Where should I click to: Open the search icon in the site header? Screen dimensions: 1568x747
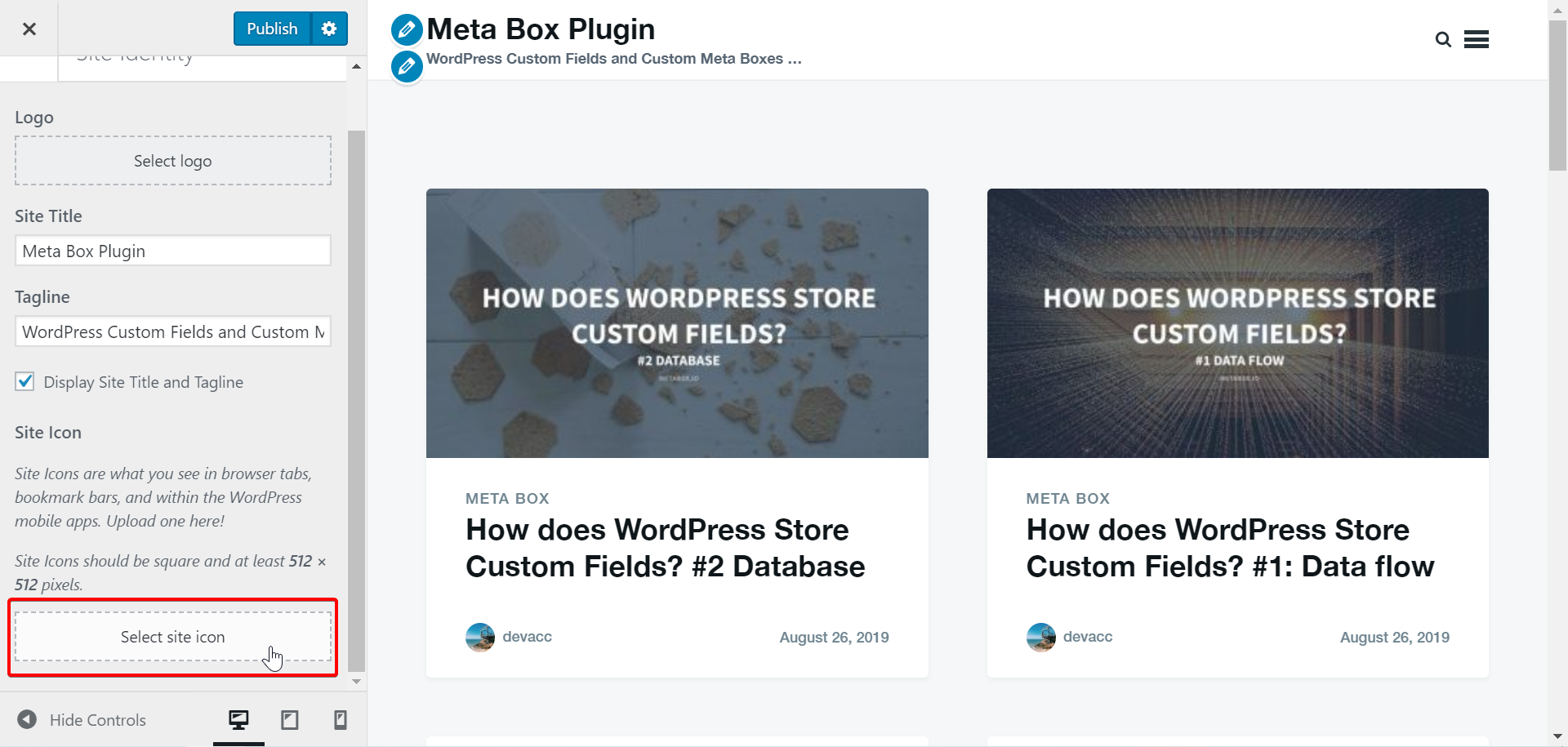1442,38
